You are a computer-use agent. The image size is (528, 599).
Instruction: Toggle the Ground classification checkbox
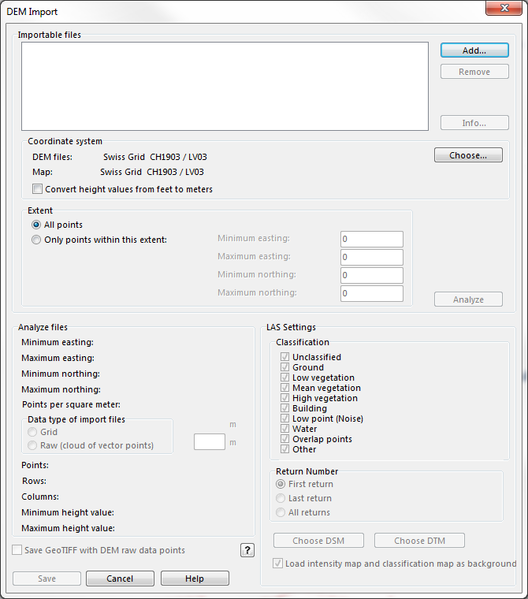point(285,367)
